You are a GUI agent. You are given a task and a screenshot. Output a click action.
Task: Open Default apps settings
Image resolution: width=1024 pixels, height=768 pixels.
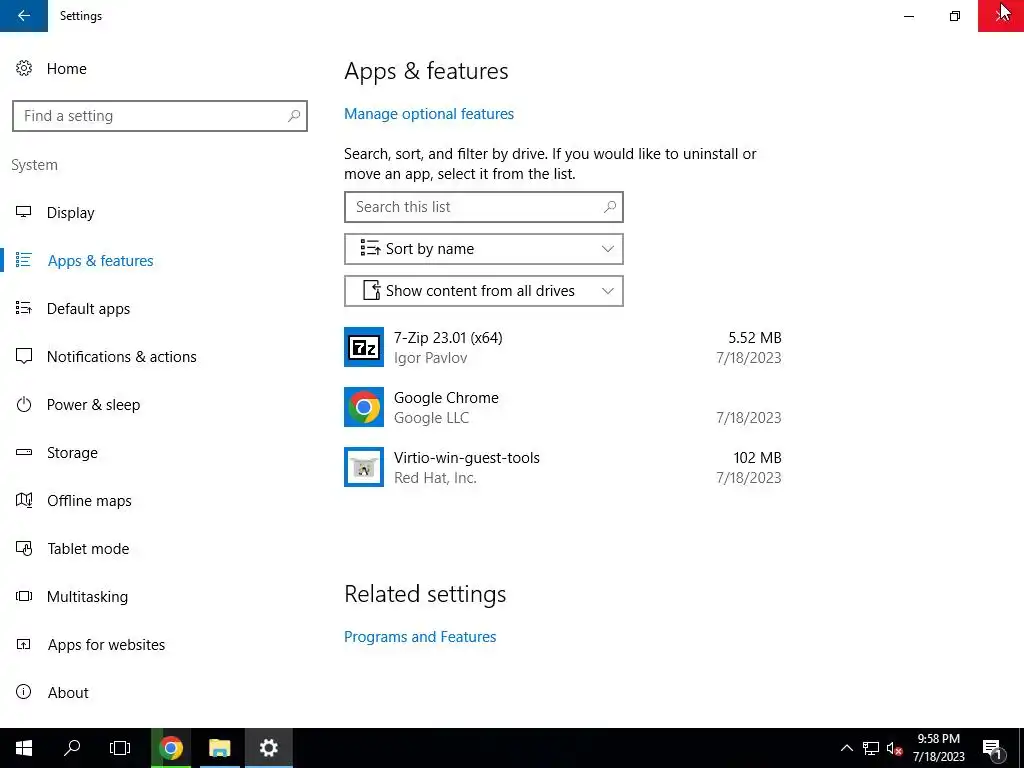[x=88, y=309]
